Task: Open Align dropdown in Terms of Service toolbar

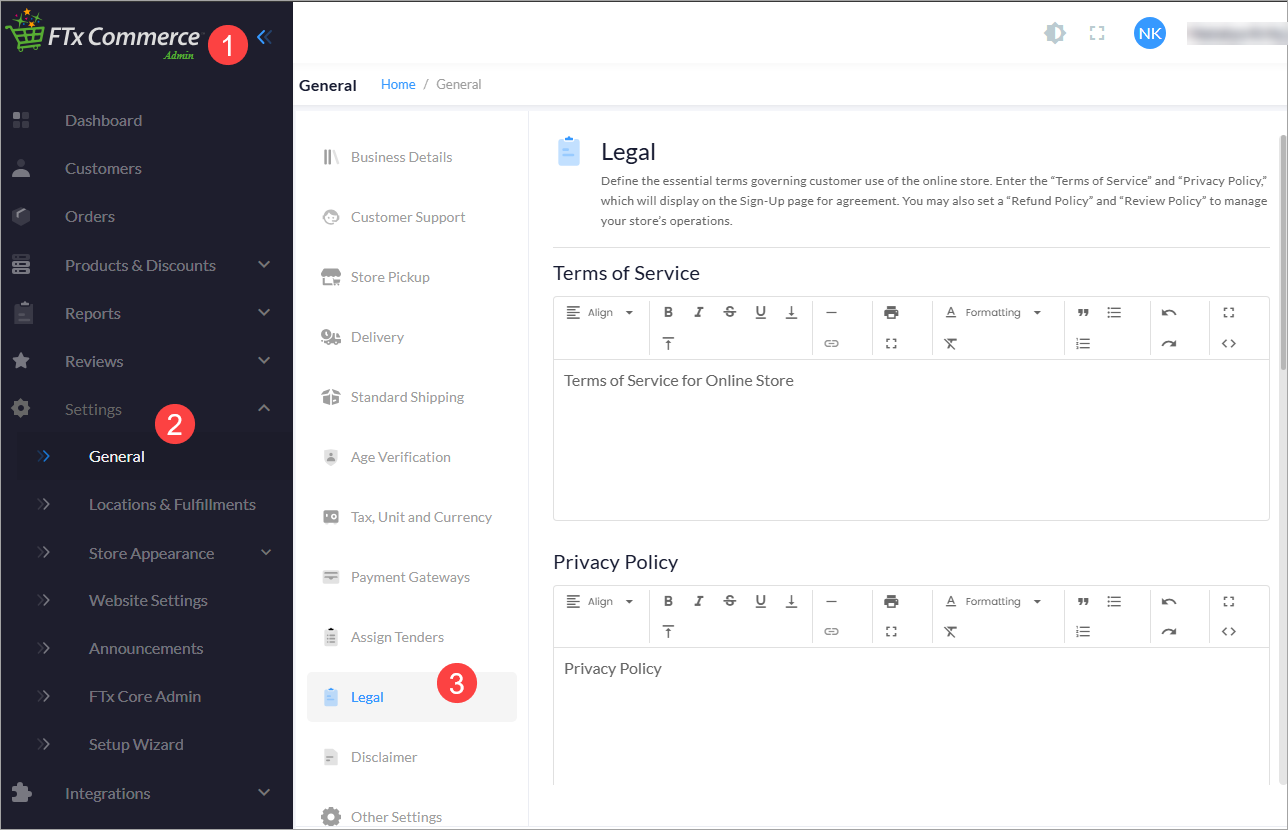Action: (x=600, y=313)
